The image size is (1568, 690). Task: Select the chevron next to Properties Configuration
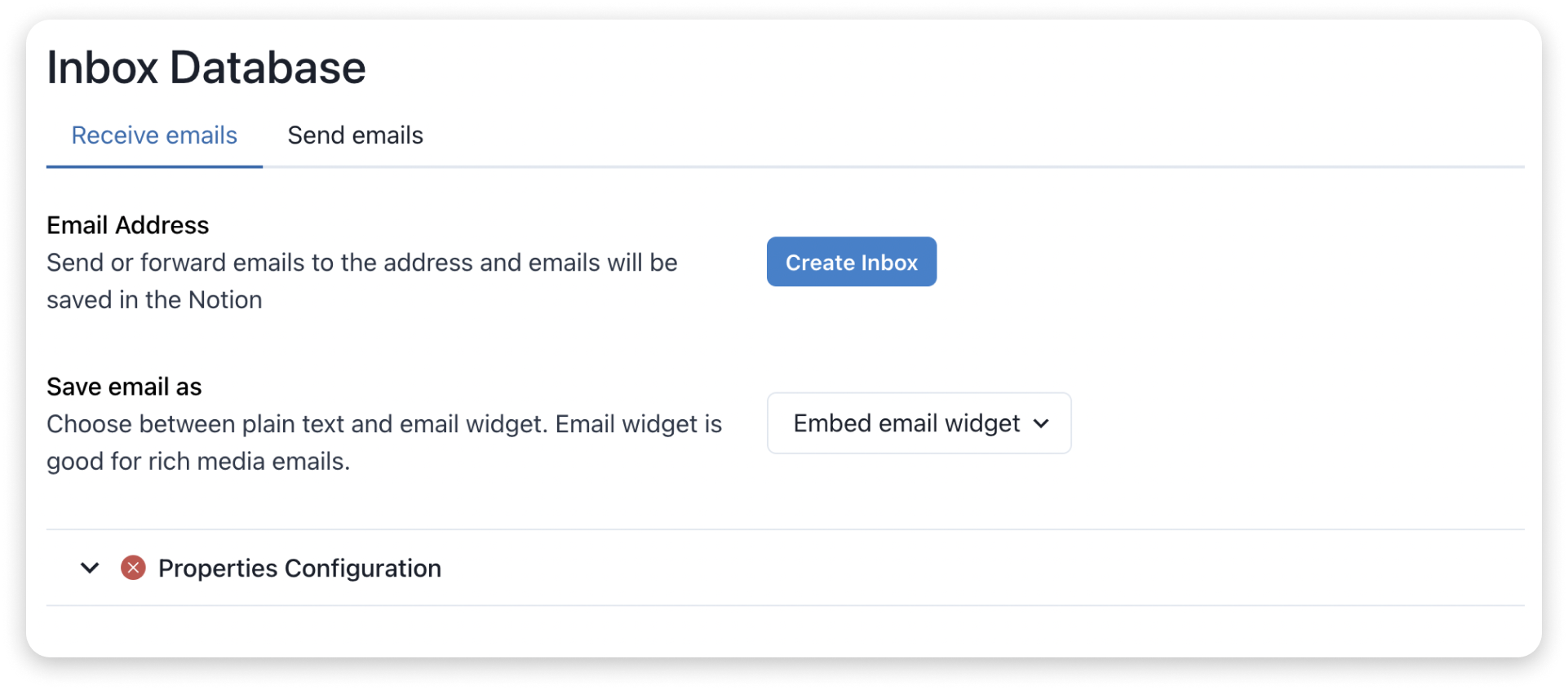point(90,568)
